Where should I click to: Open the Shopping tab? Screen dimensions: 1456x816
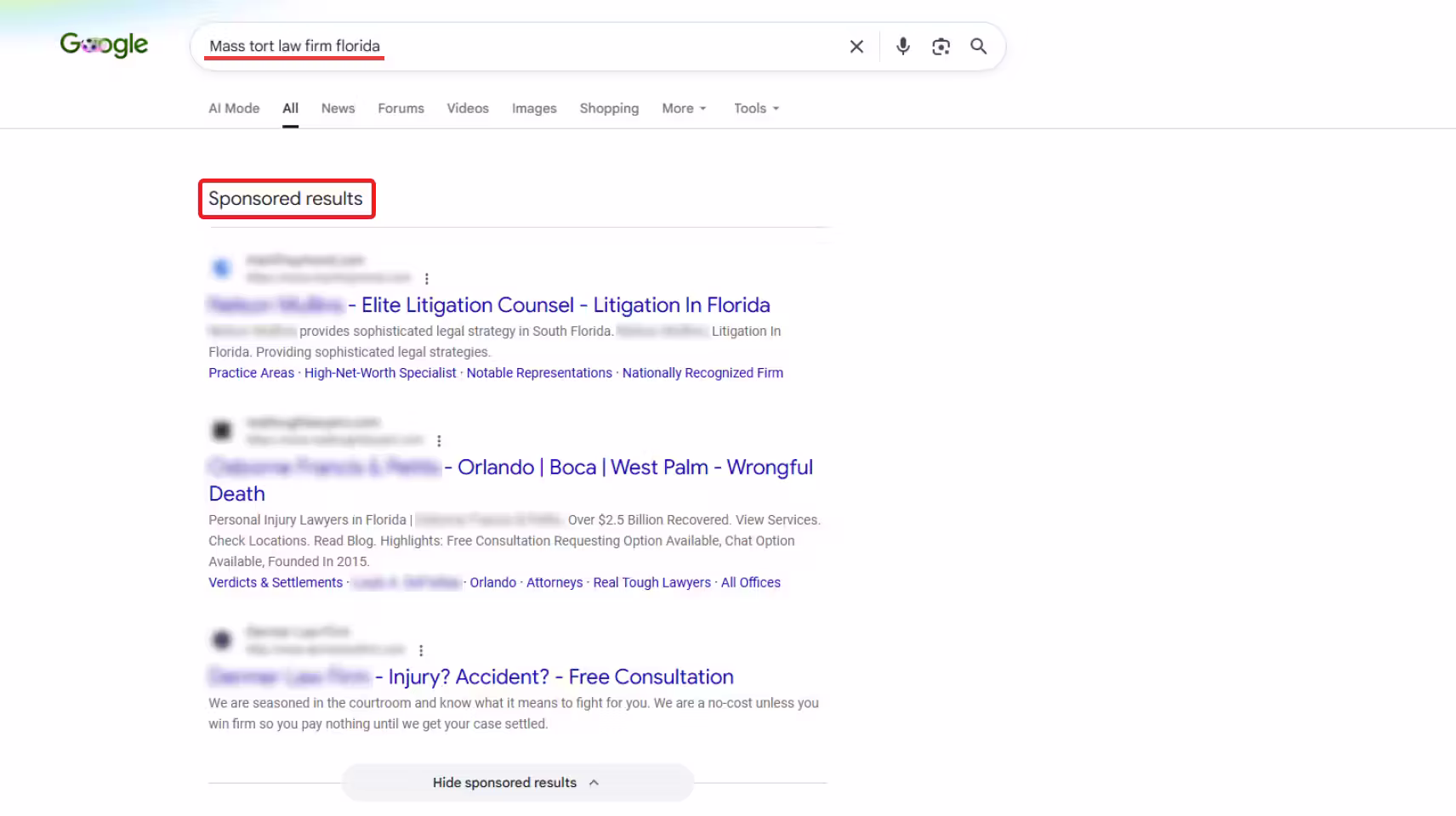pos(609,108)
